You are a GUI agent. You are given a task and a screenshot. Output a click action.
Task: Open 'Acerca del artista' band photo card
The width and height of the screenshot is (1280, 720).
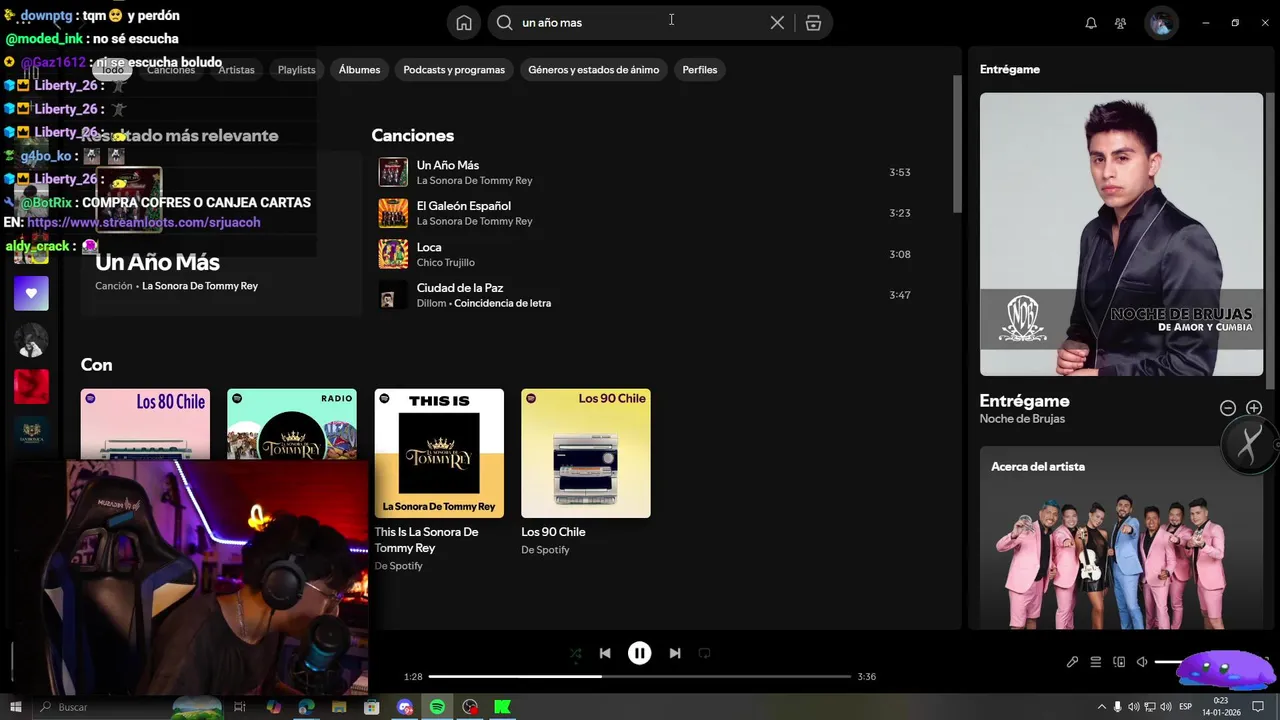[x=1121, y=538]
